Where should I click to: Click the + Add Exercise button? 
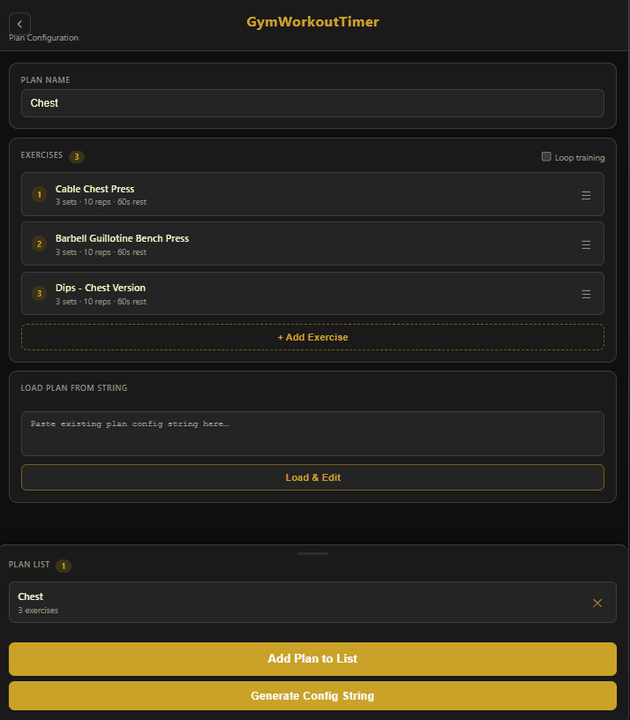(312, 337)
